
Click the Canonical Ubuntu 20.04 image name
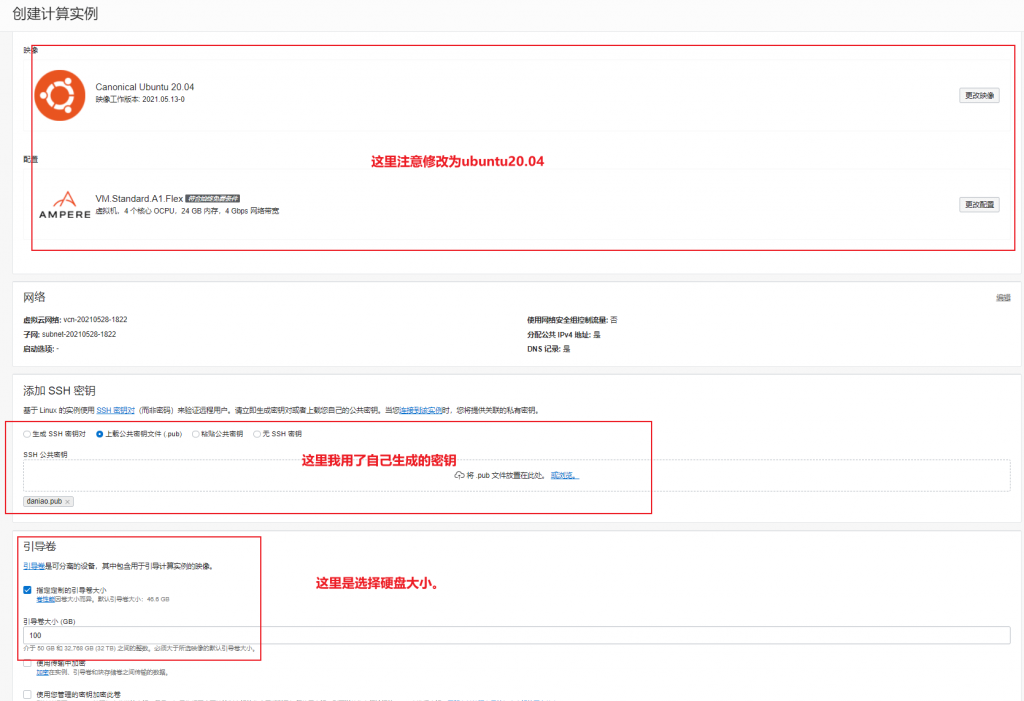[x=144, y=87]
